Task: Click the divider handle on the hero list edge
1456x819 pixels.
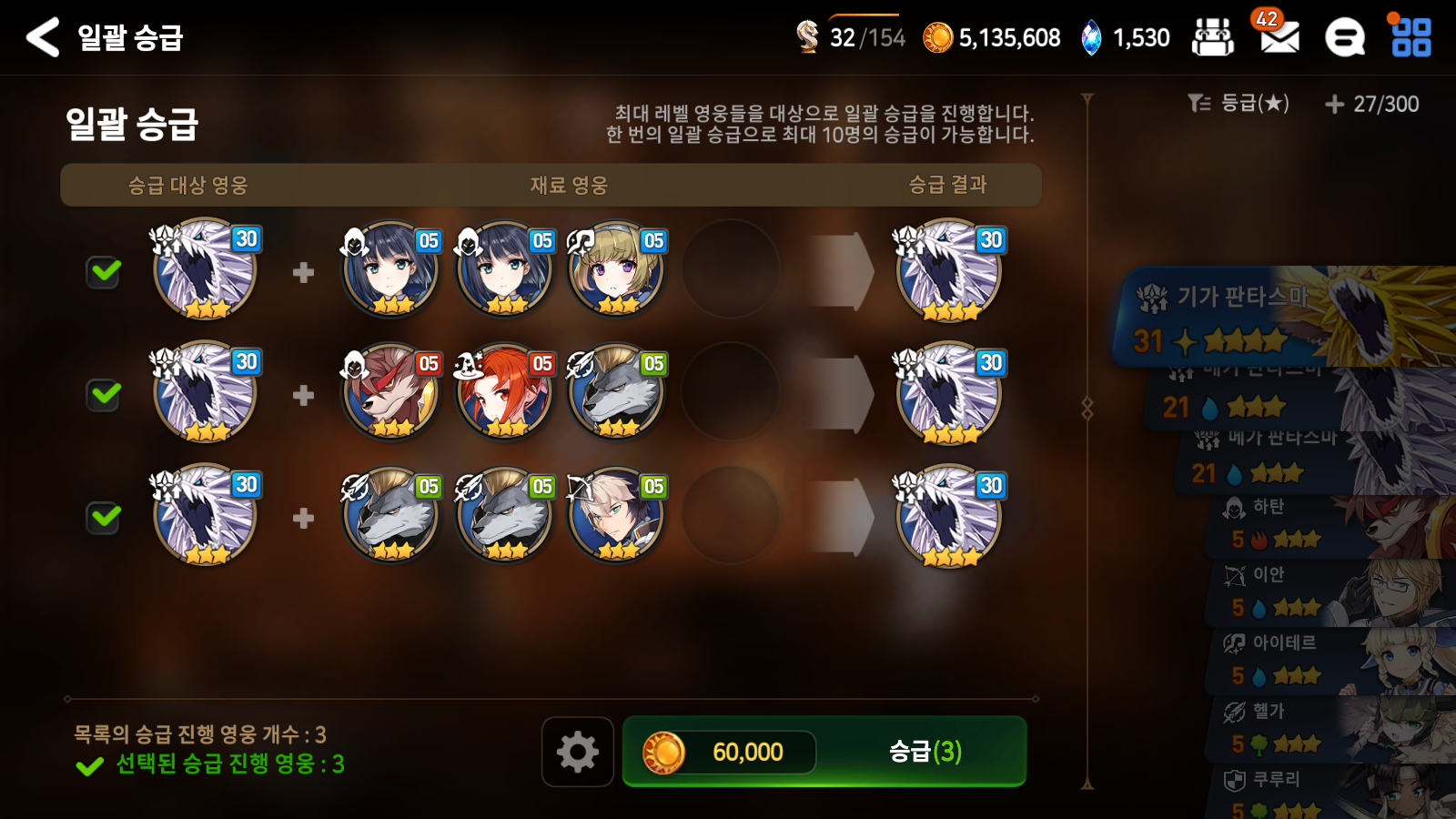Action: click(1087, 408)
